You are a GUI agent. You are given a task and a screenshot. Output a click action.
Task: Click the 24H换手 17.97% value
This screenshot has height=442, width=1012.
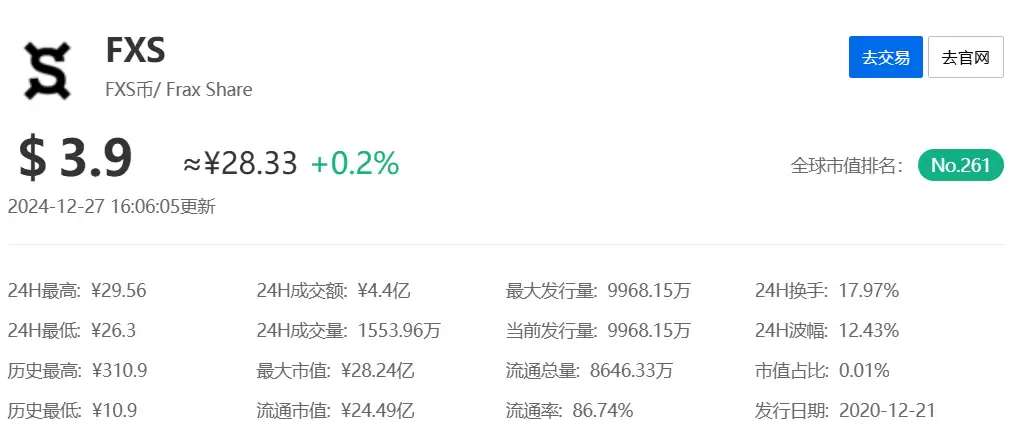coord(867,291)
